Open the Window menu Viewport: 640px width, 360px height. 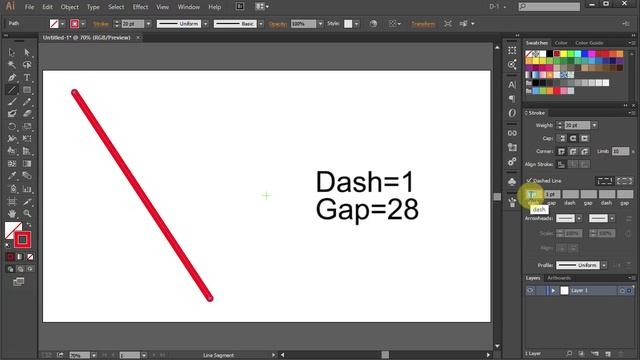(x=189, y=7)
